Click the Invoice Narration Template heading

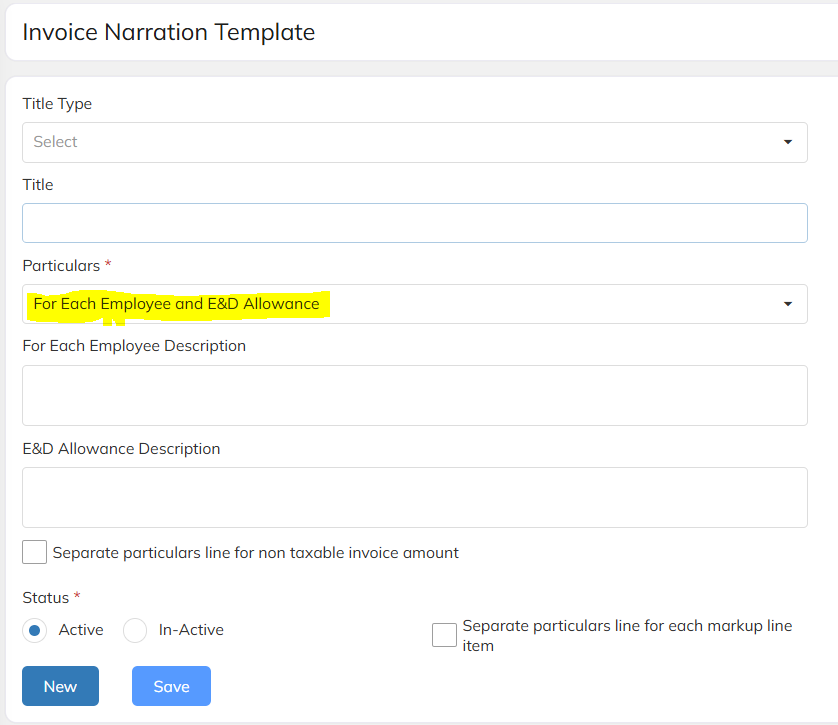[169, 32]
